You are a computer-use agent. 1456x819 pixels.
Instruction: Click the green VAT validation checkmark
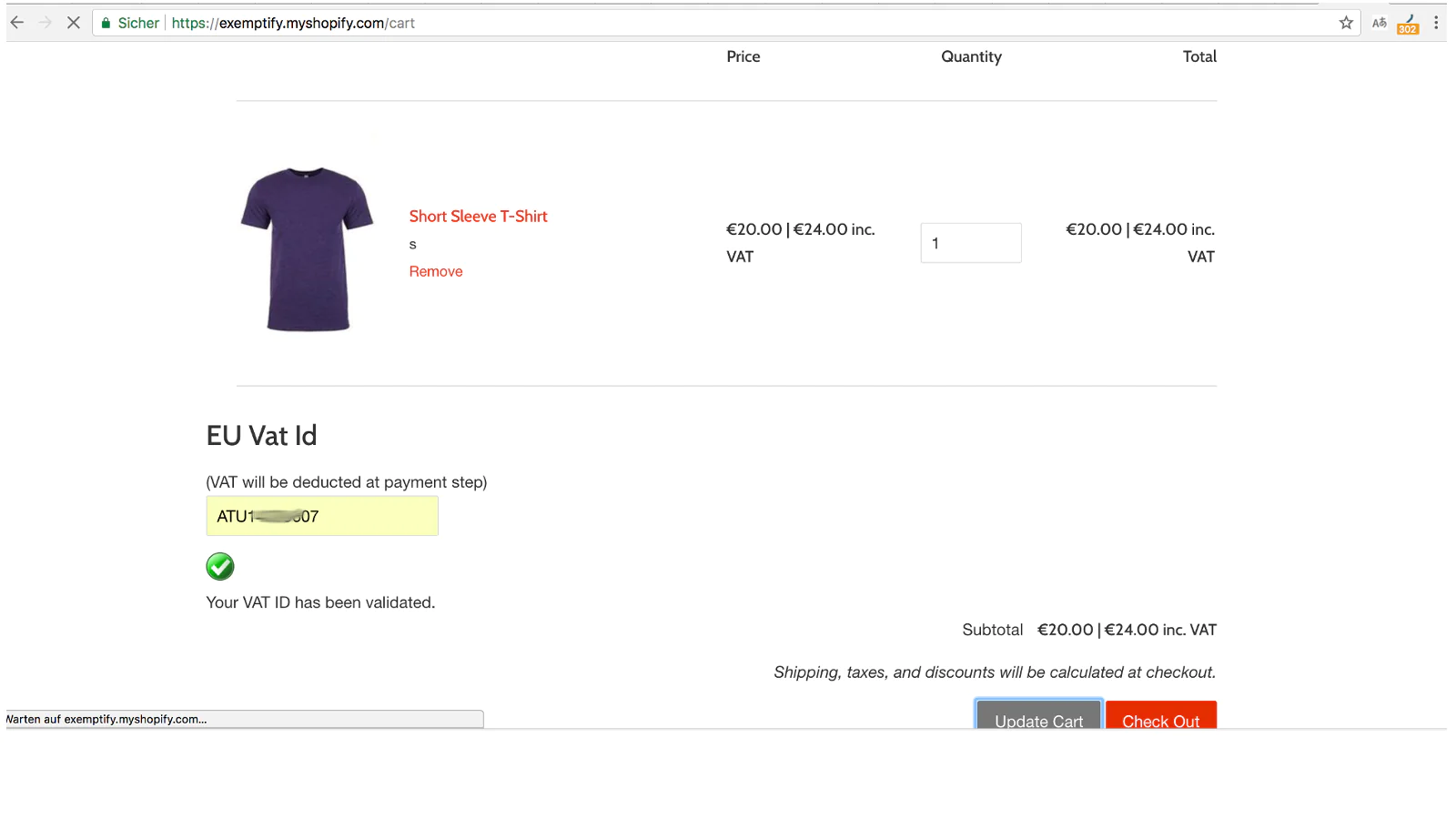tap(220, 566)
